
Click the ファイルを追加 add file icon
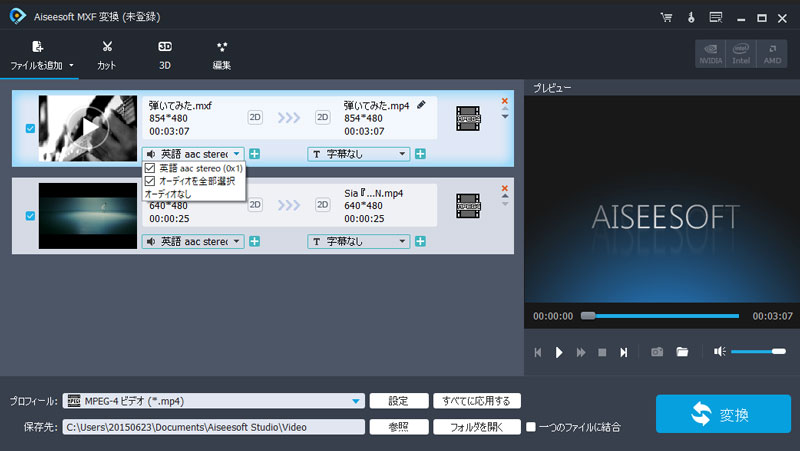point(37,47)
